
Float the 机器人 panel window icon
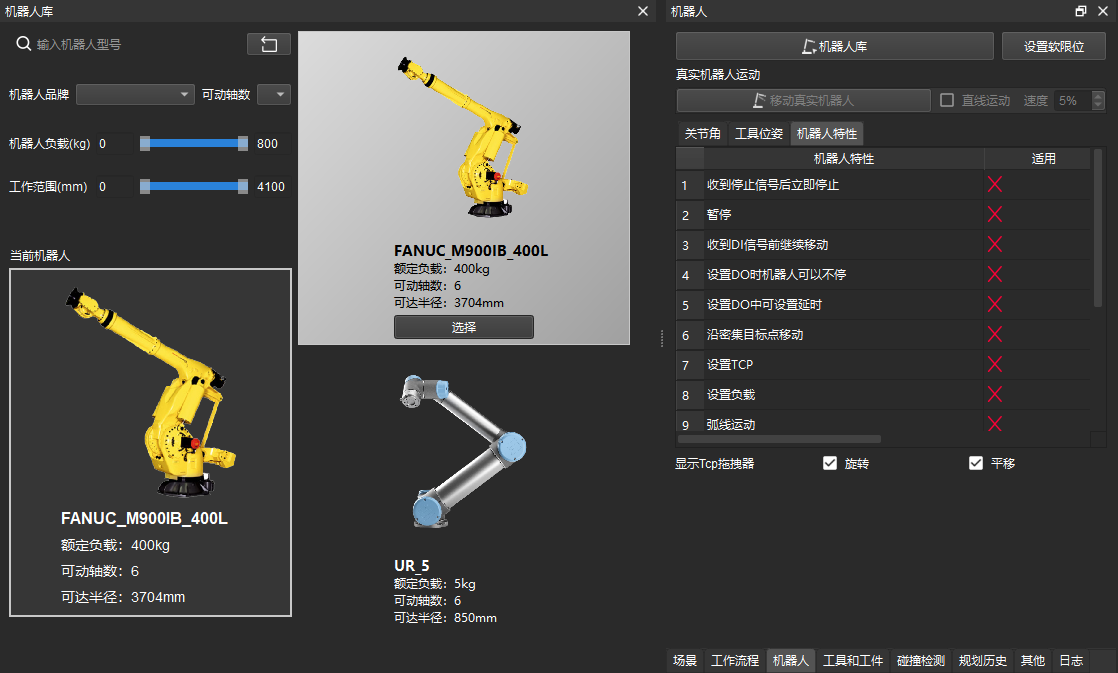point(1081,11)
